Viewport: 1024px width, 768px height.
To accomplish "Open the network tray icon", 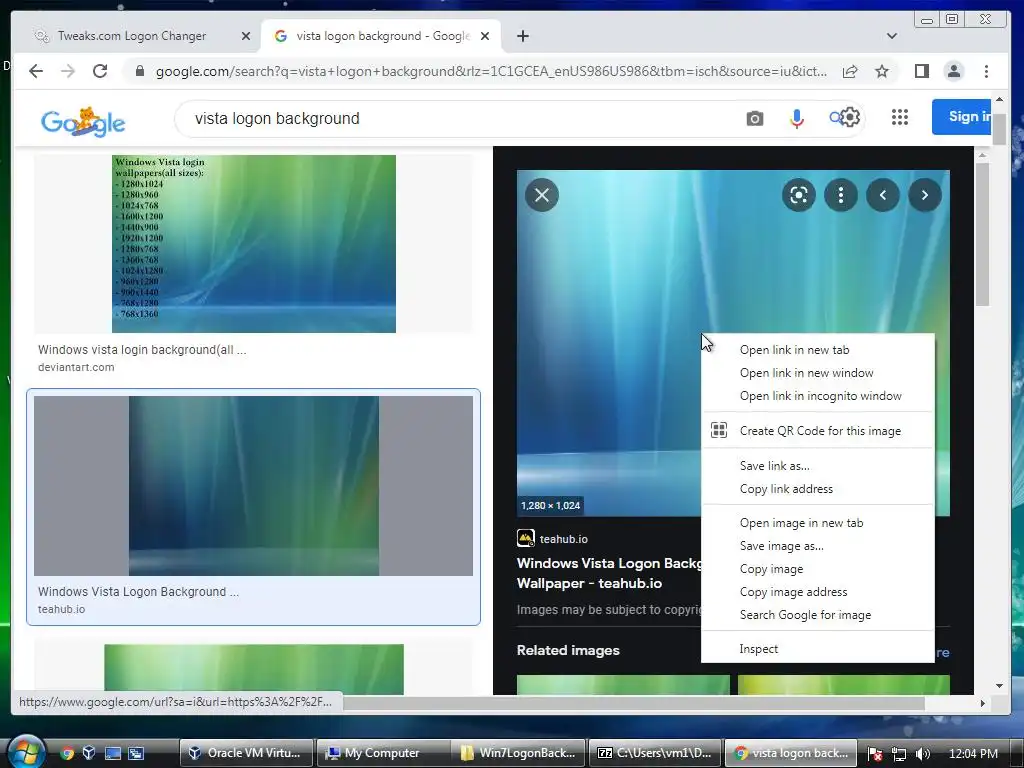I will (899, 754).
